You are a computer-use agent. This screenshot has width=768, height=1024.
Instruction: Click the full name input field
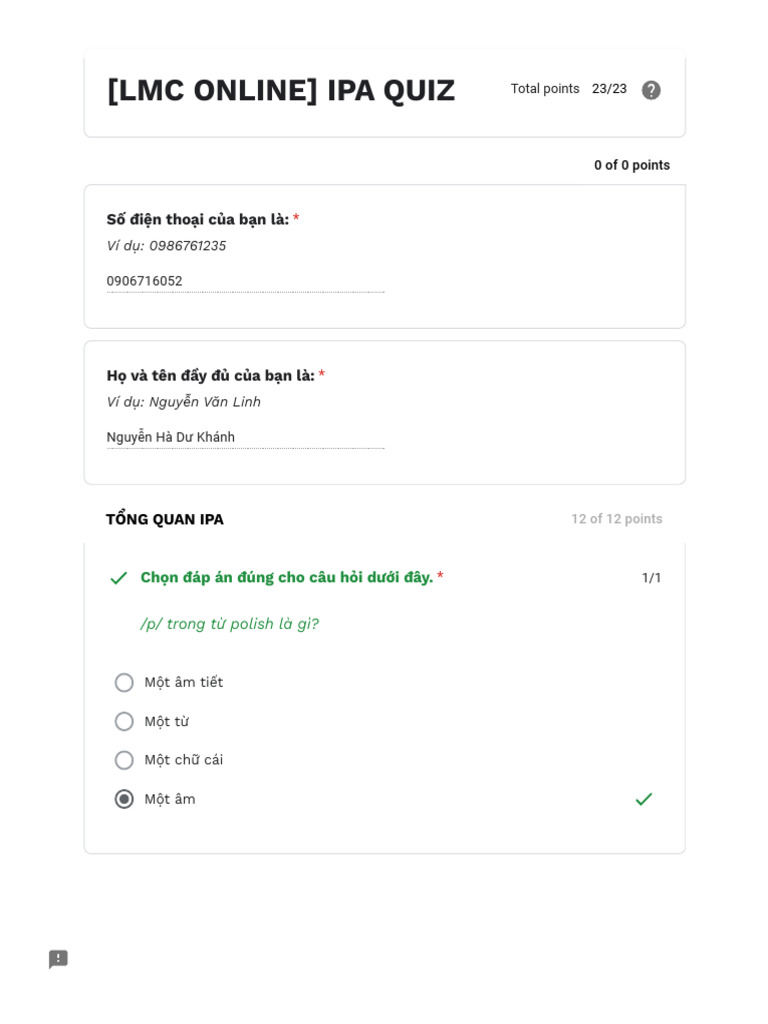coord(245,437)
